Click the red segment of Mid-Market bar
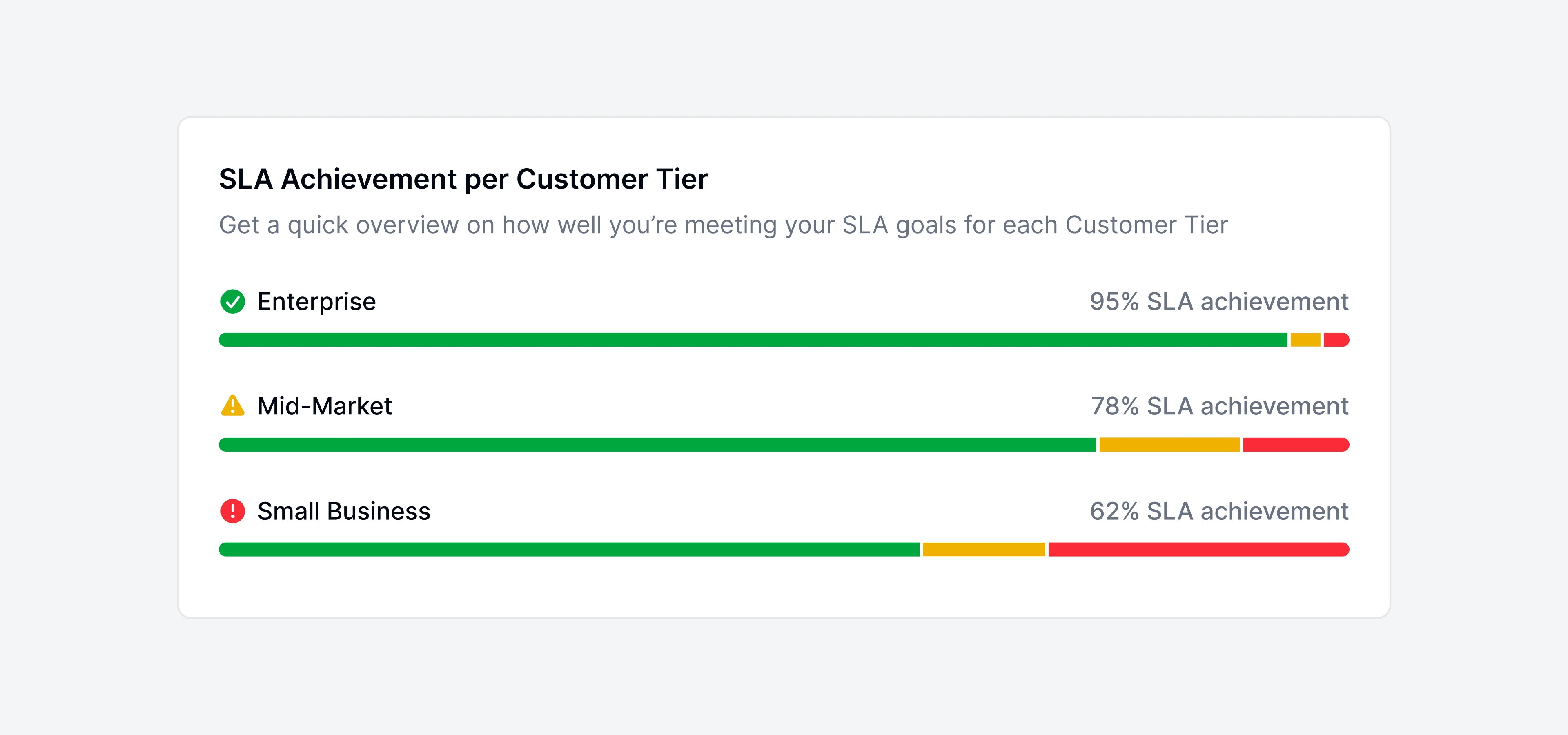Screen dimensions: 1568x735 click(1295, 445)
